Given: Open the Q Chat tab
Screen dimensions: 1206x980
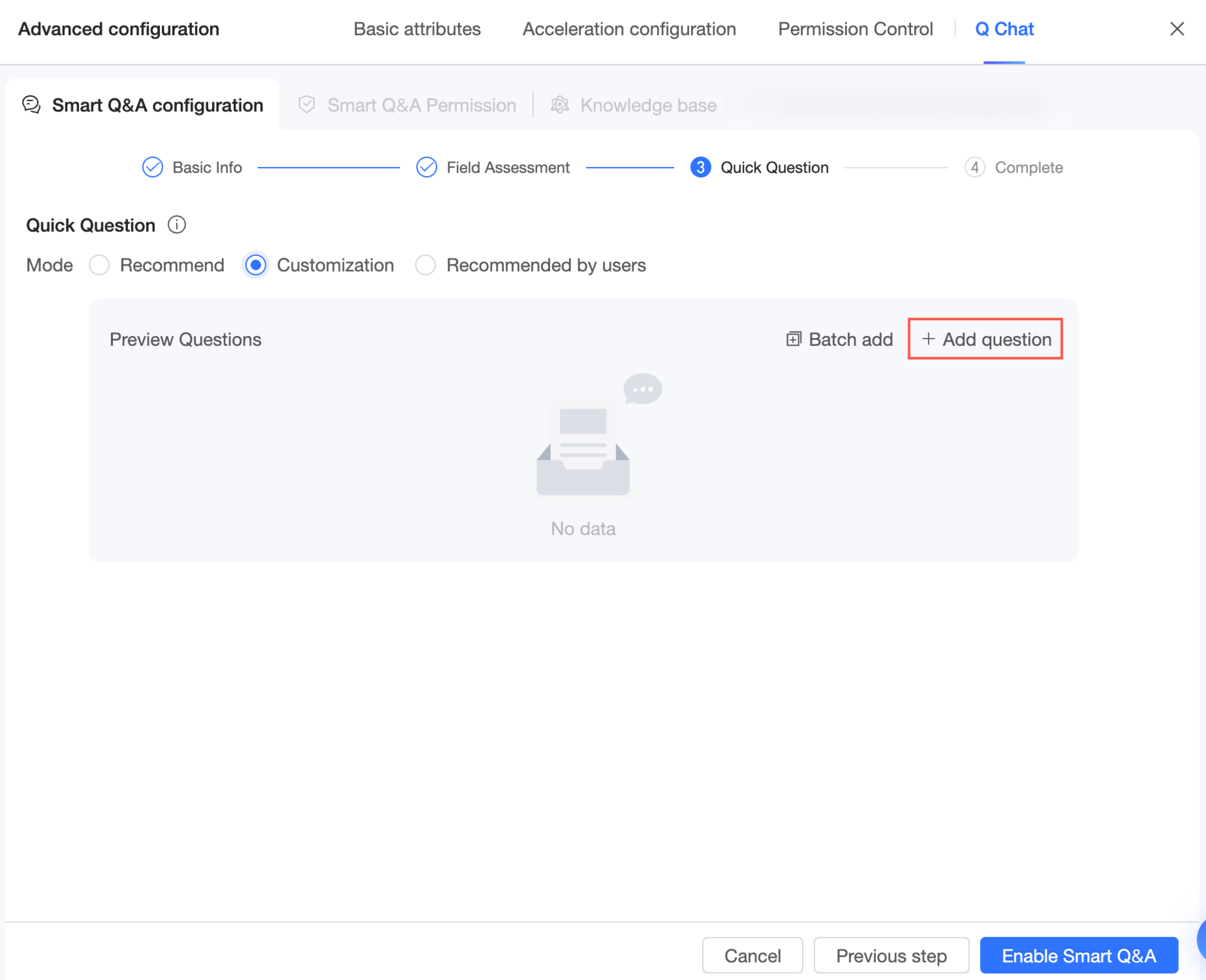Looking at the screenshot, I should point(1004,29).
